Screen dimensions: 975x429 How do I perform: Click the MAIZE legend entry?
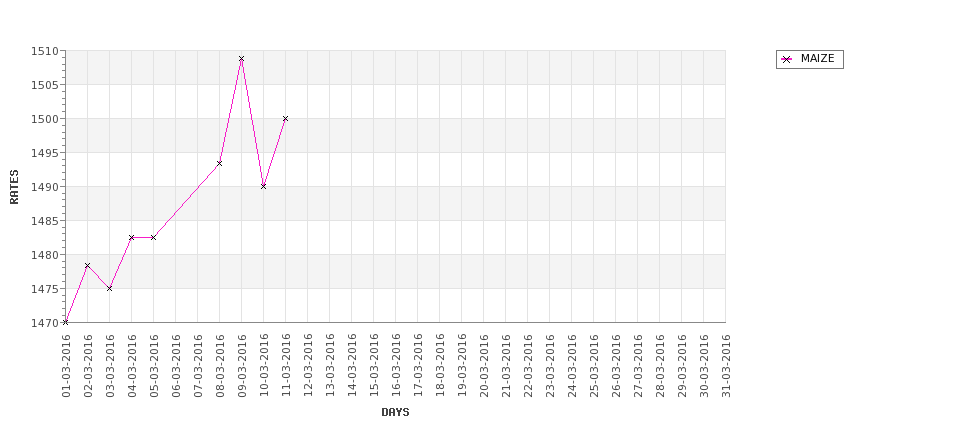coord(810,59)
